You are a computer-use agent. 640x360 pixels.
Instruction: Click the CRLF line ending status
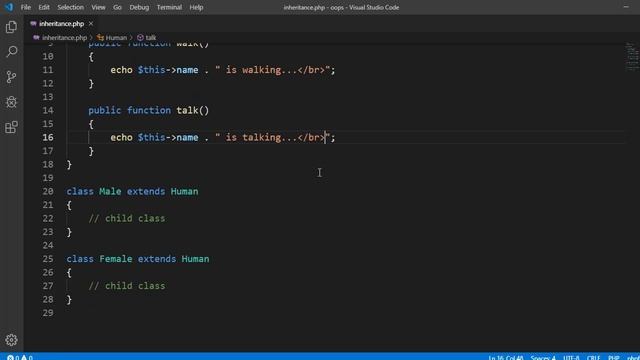point(593,357)
